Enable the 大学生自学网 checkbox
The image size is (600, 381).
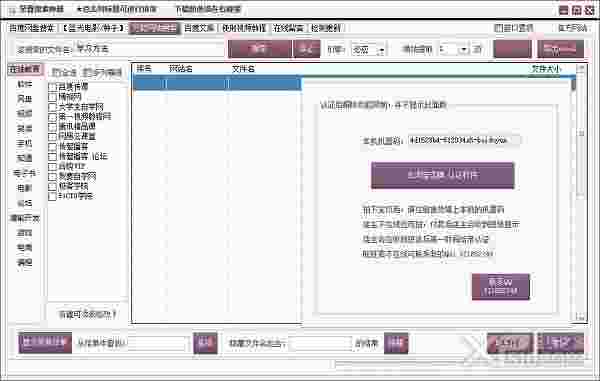pos(52,107)
